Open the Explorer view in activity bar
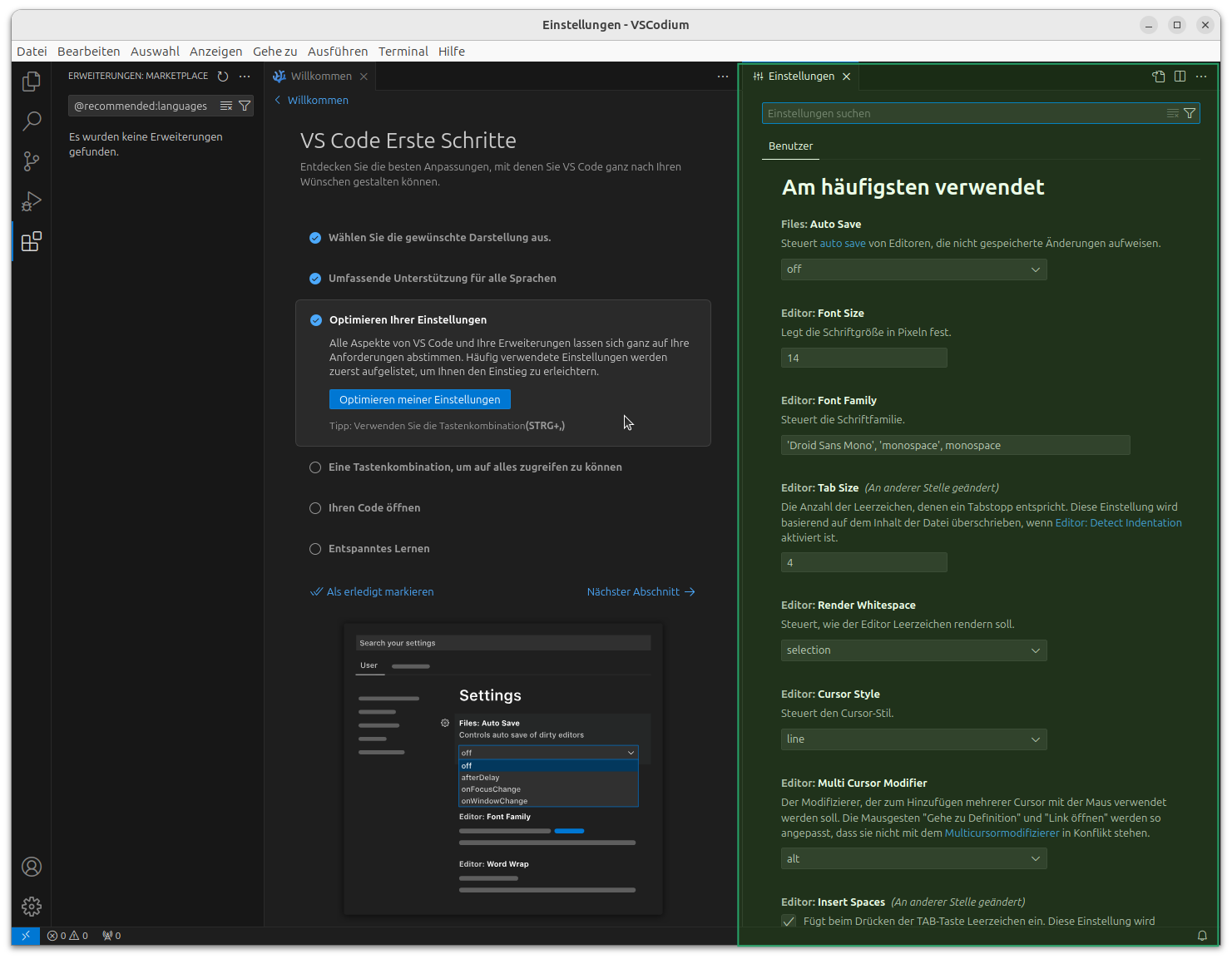 point(32,82)
